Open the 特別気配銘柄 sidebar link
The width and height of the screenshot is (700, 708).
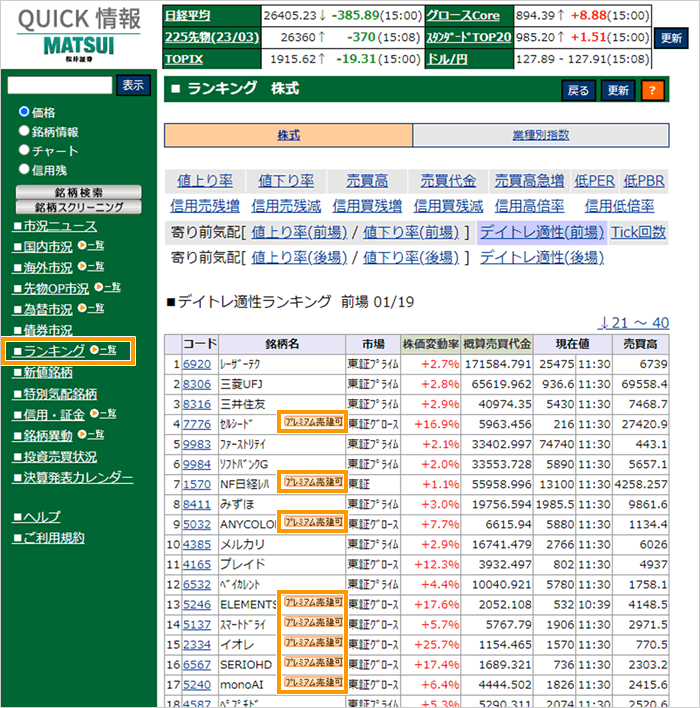click(x=55, y=394)
